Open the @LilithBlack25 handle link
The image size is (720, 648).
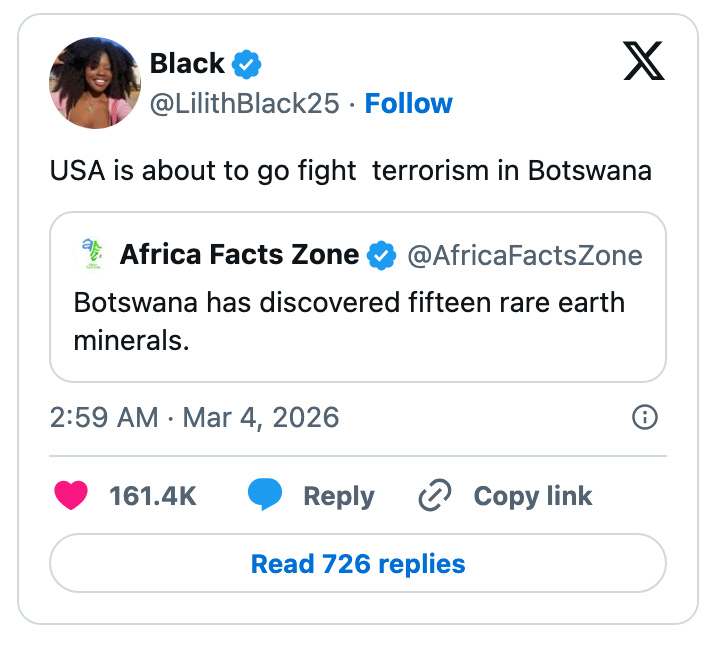click(245, 104)
